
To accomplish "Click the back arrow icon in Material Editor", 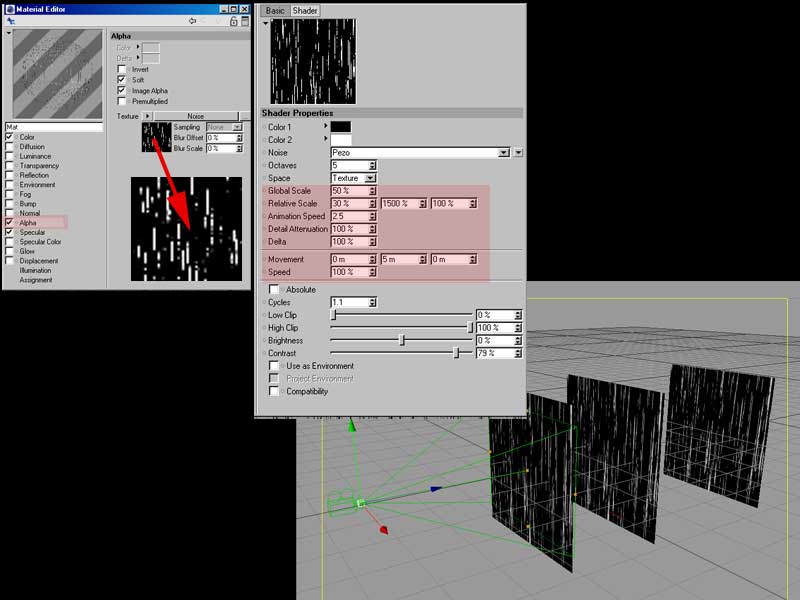I will [192, 21].
